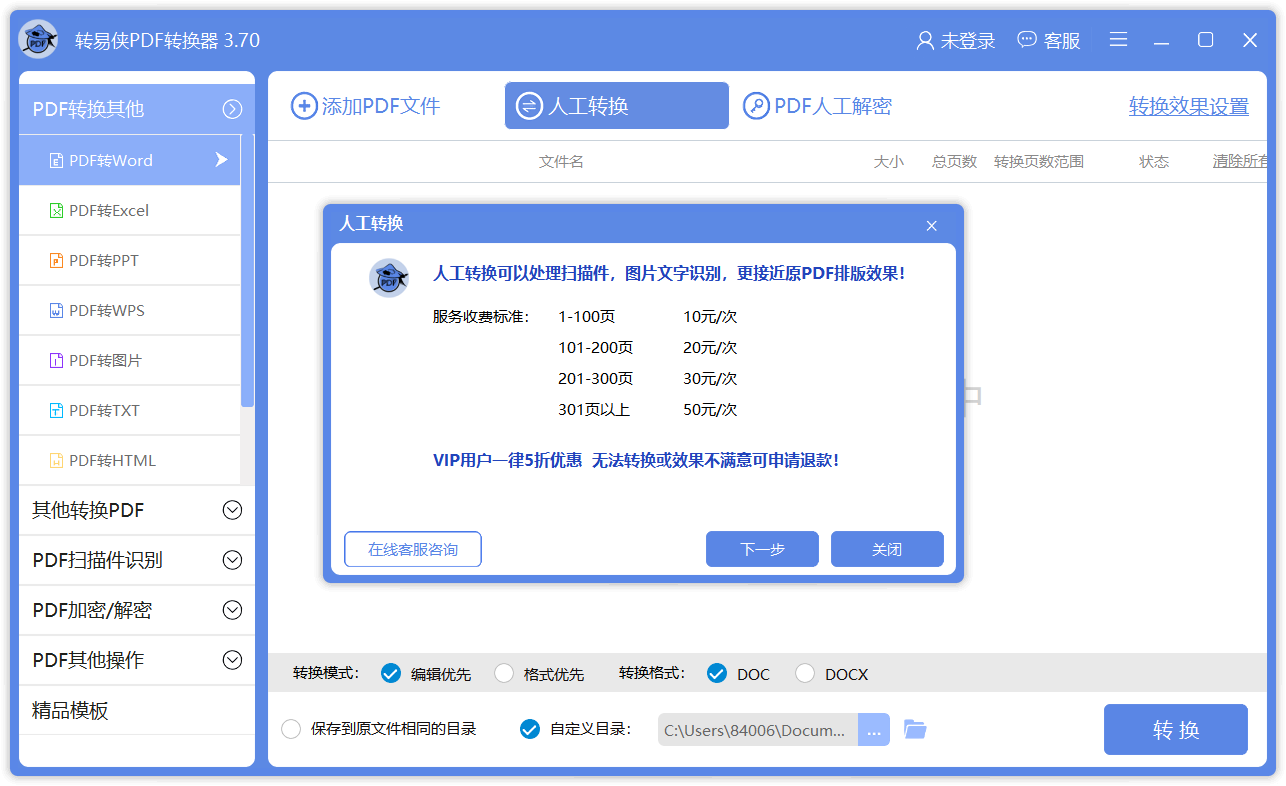Click 文件名 column header
The image size is (1286, 786).
click(561, 161)
